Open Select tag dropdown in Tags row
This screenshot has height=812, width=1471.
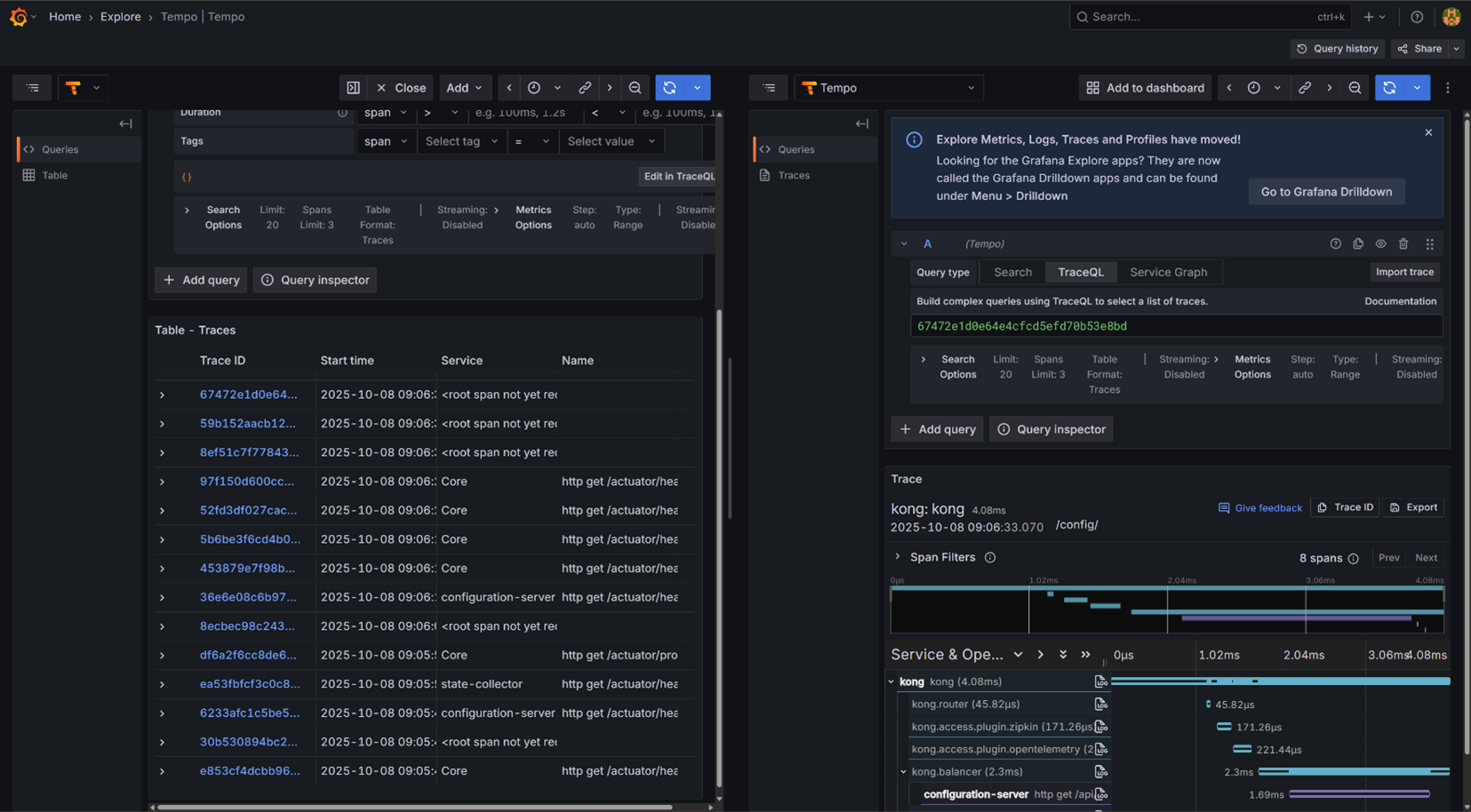click(x=461, y=141)
